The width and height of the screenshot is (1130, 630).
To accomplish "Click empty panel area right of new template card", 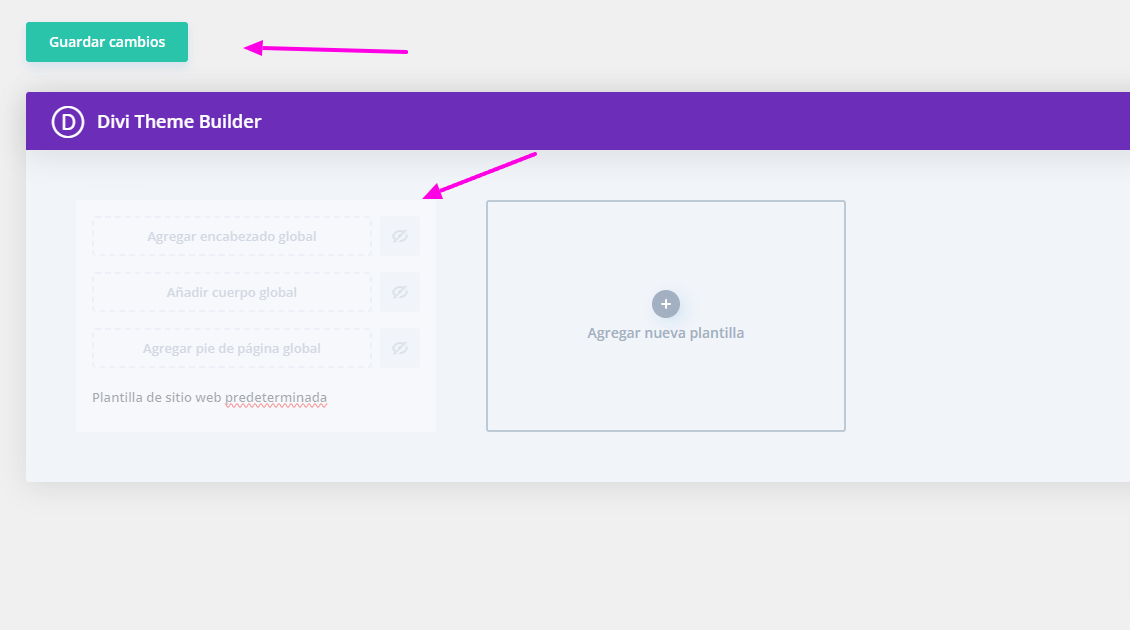I will pos(987,317).
